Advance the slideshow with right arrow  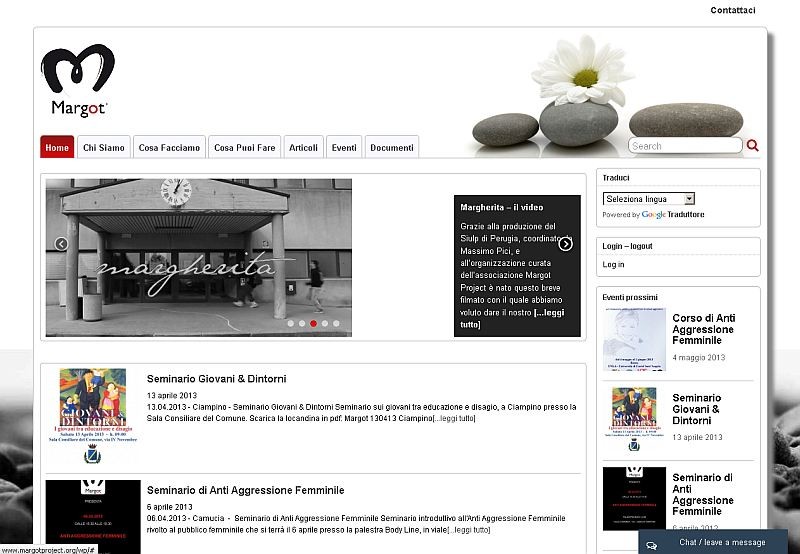[x=566, y=244]
